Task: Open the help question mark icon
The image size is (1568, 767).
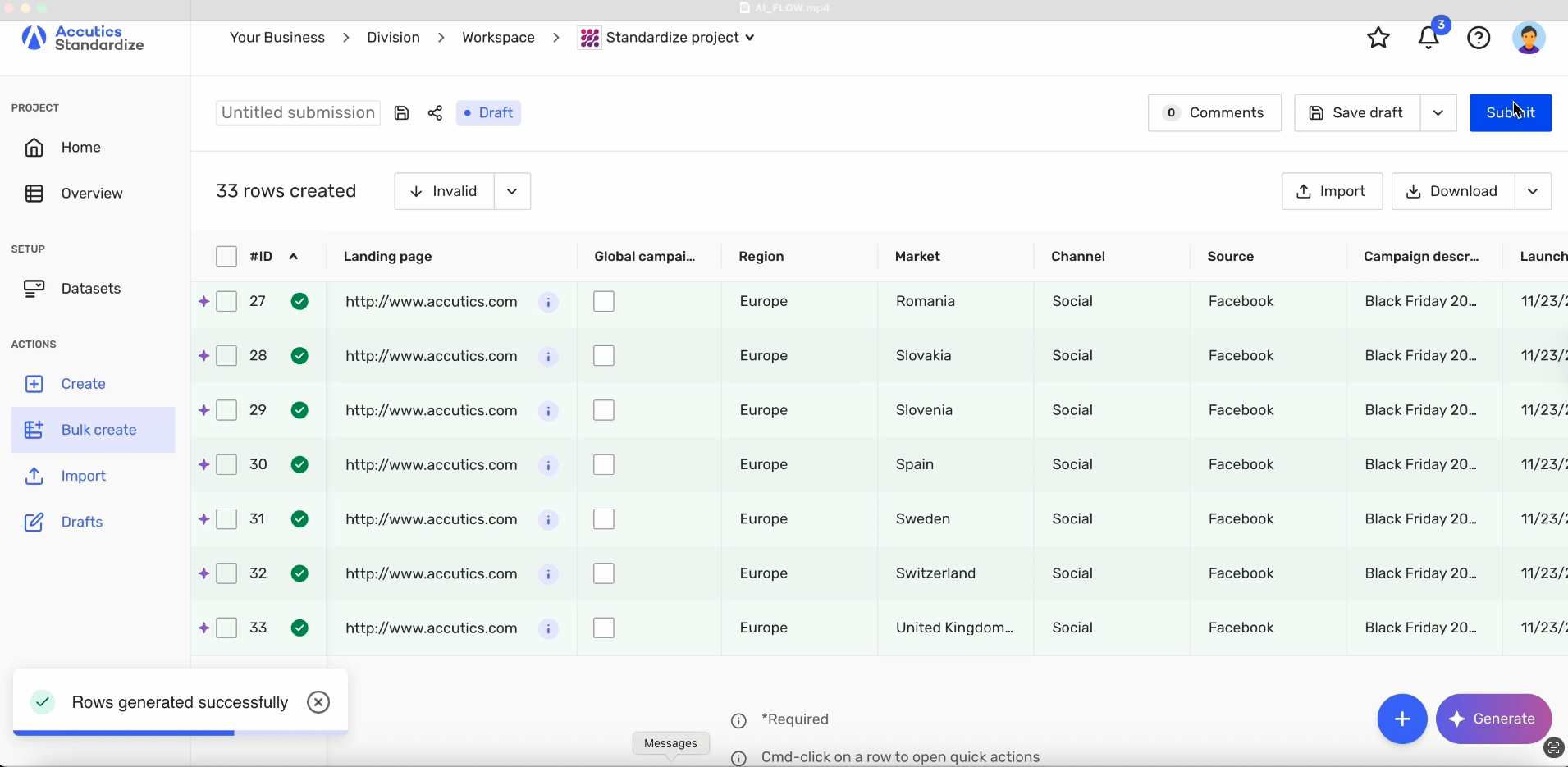Action: point(1479,38)
